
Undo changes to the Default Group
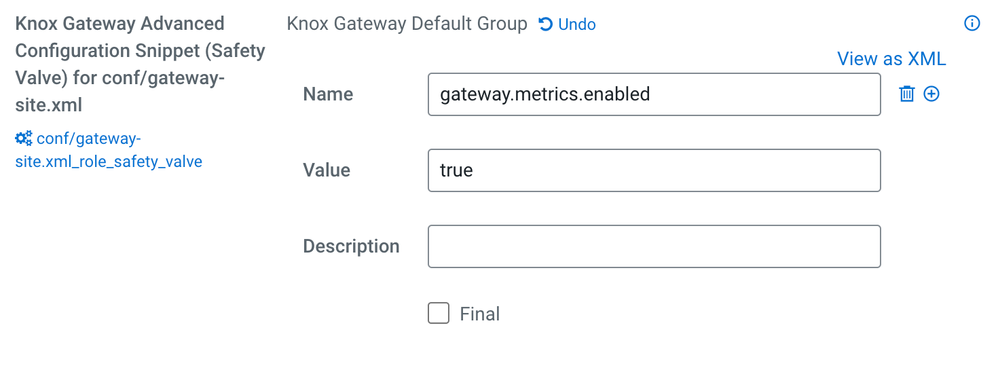tap(567, 24)
